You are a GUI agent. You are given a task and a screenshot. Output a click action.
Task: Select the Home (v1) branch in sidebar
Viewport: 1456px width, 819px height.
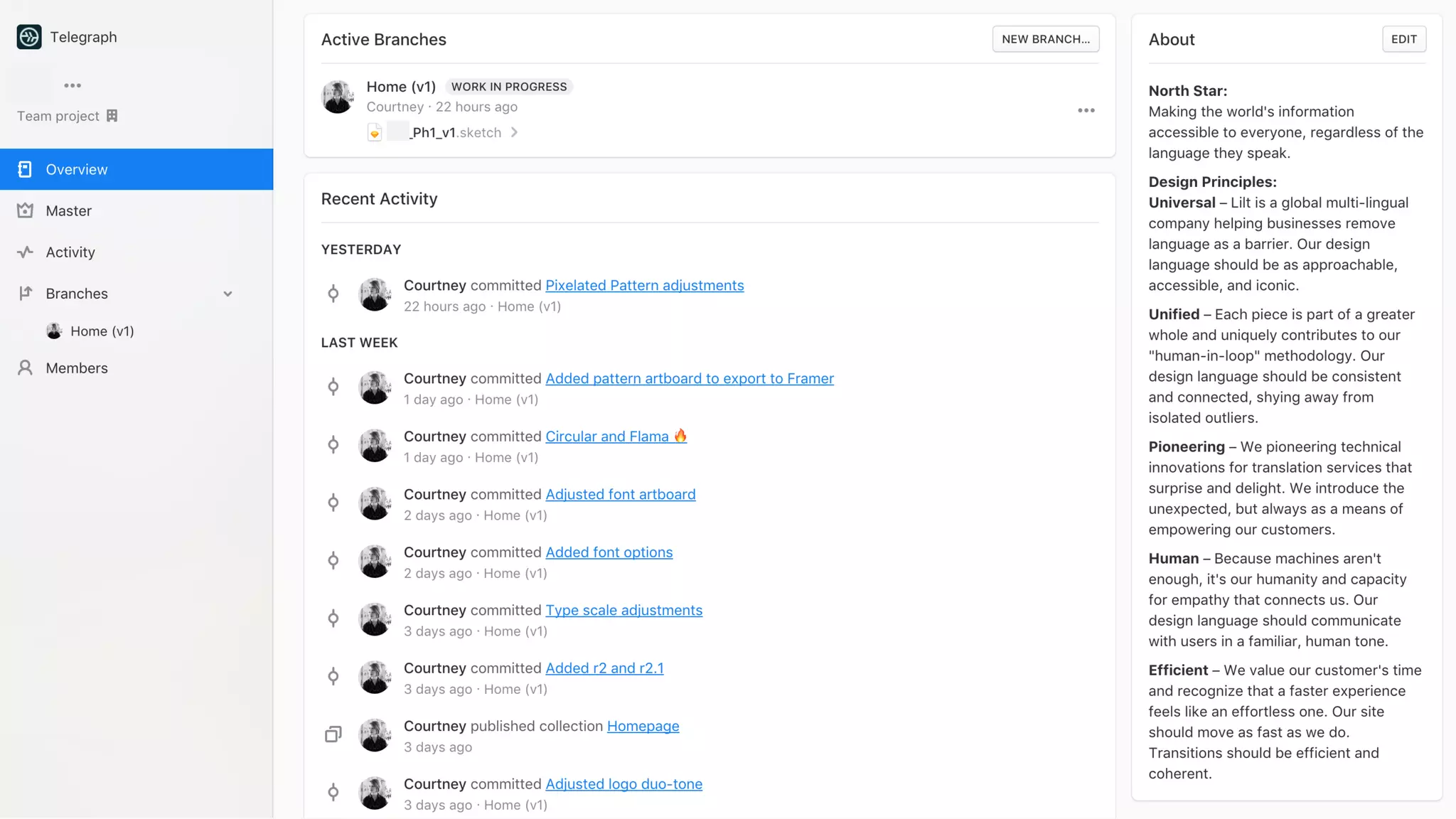point(102,331)
